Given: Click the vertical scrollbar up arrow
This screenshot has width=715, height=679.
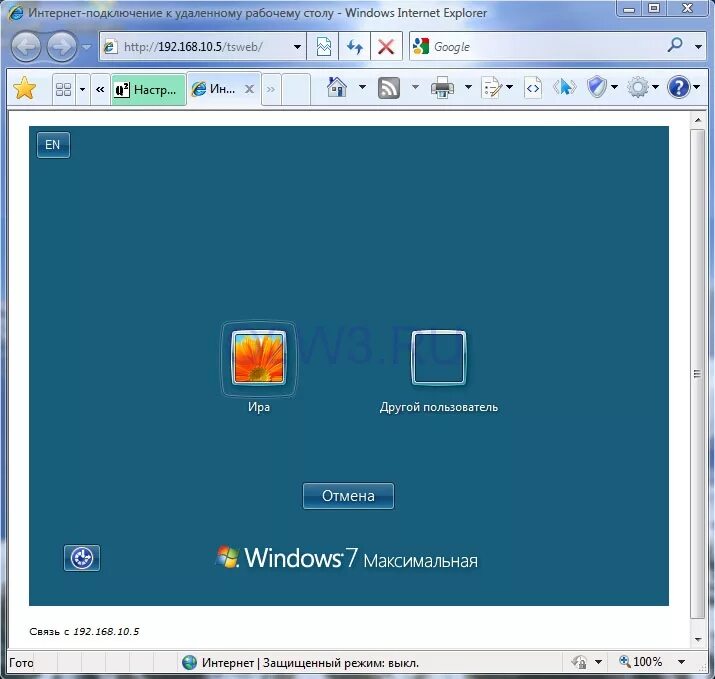Looking at the screenshot, I should click(x=698, y=120).
